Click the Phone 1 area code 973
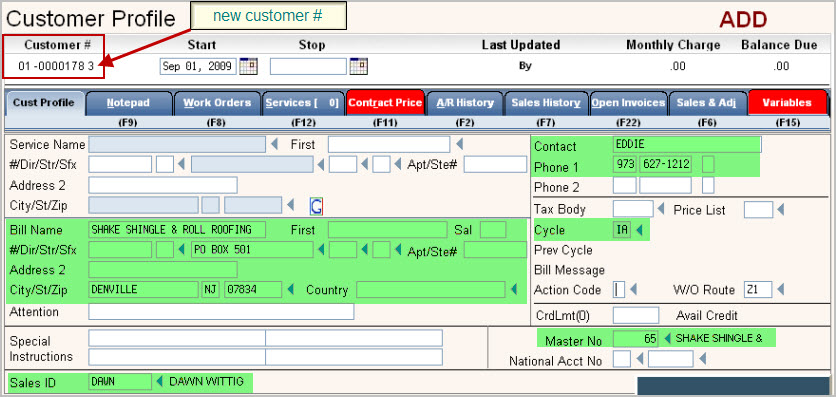This screenshot has height=397, width=836. (x=625, y=165)
